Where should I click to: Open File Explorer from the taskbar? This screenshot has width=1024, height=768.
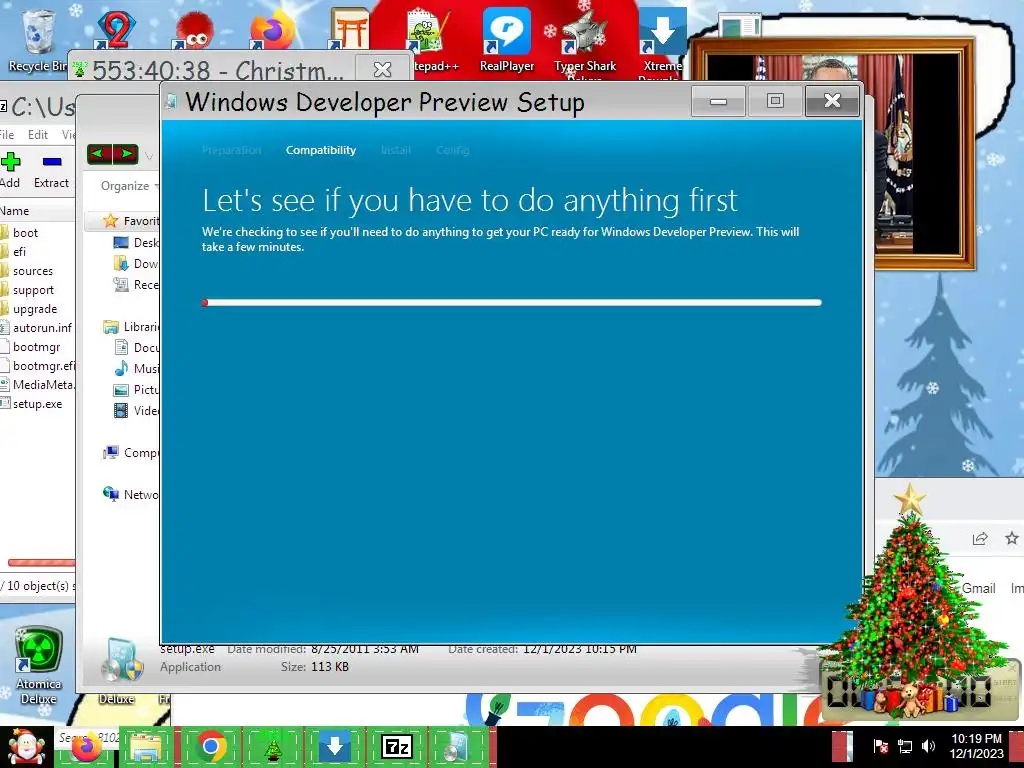pyautogui.click(x=147, y=747)
